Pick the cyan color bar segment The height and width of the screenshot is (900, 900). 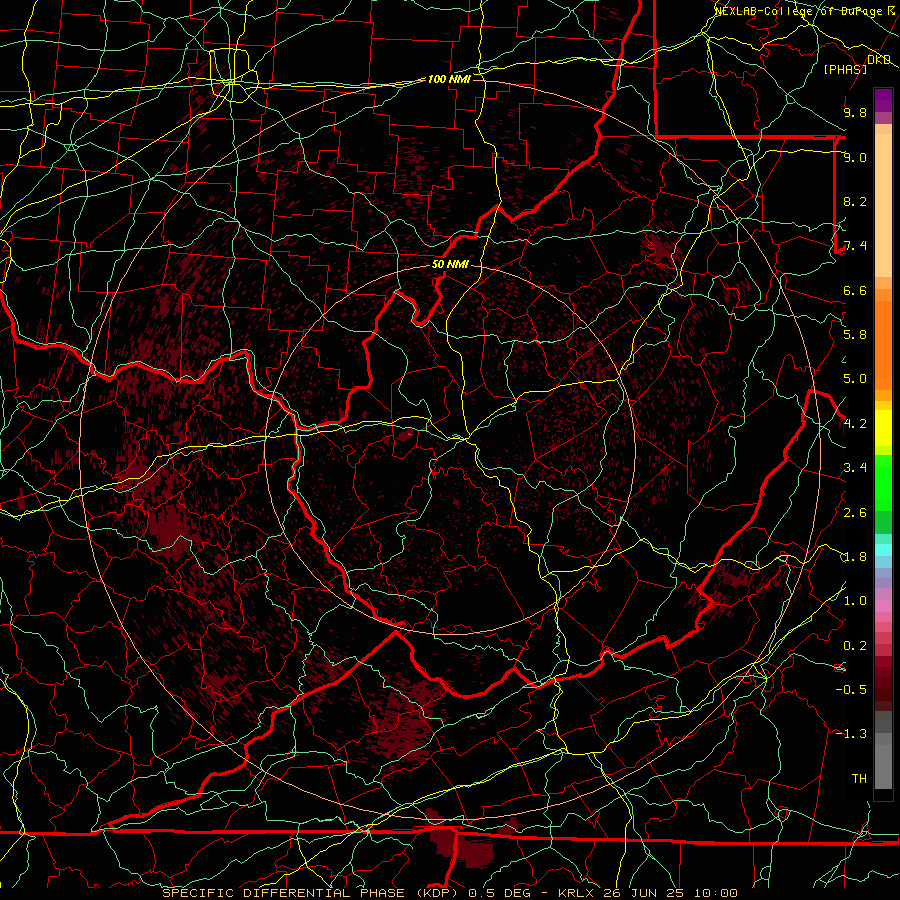pos(883,550)
